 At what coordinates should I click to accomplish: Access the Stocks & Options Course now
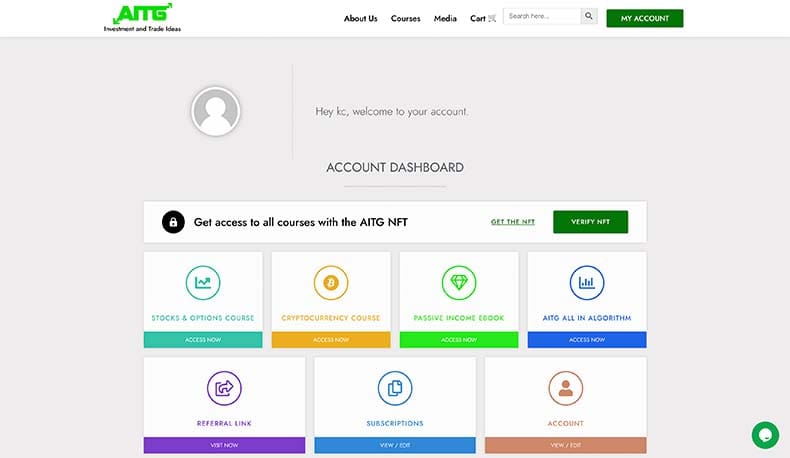point(203,340)
